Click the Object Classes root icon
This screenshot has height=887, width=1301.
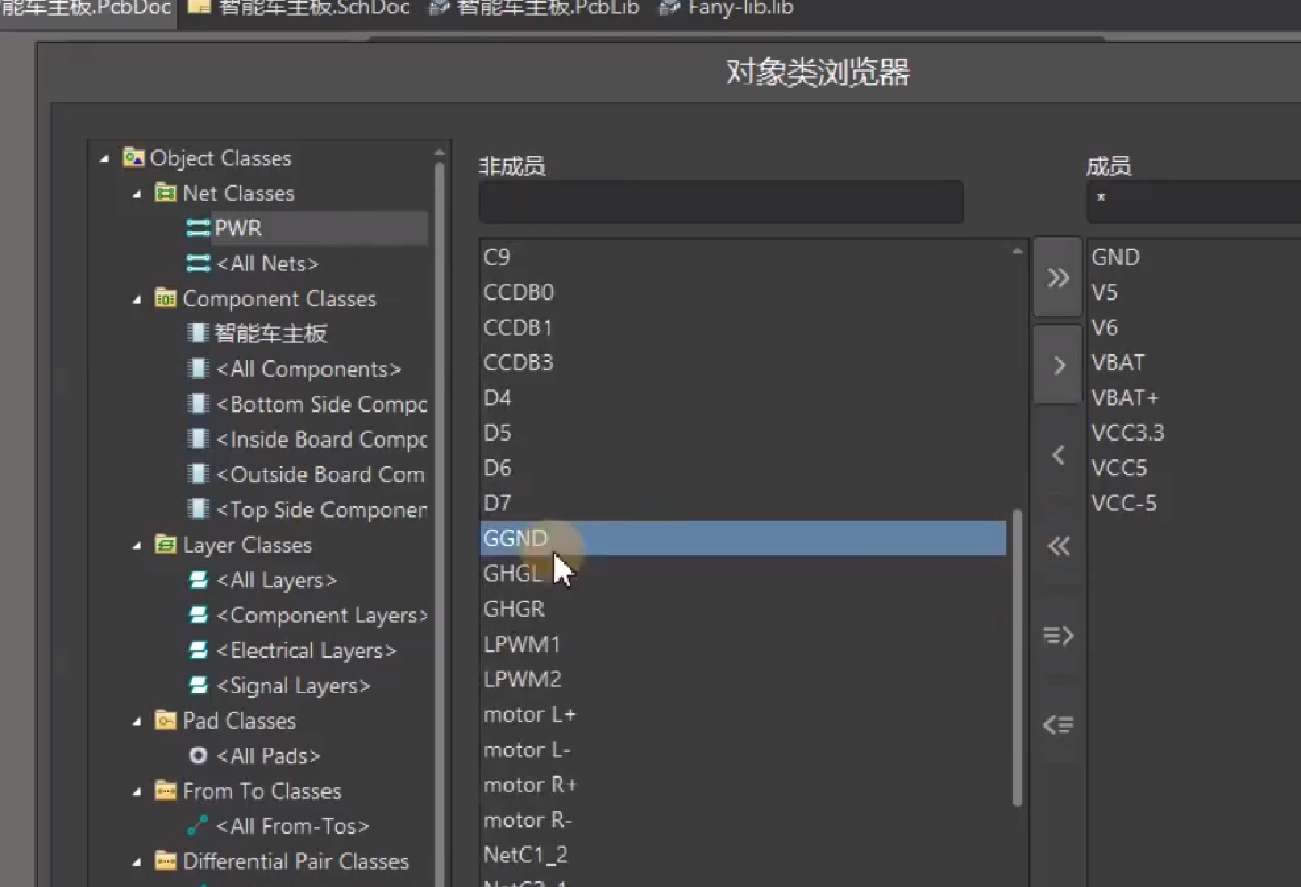(136, 158)
